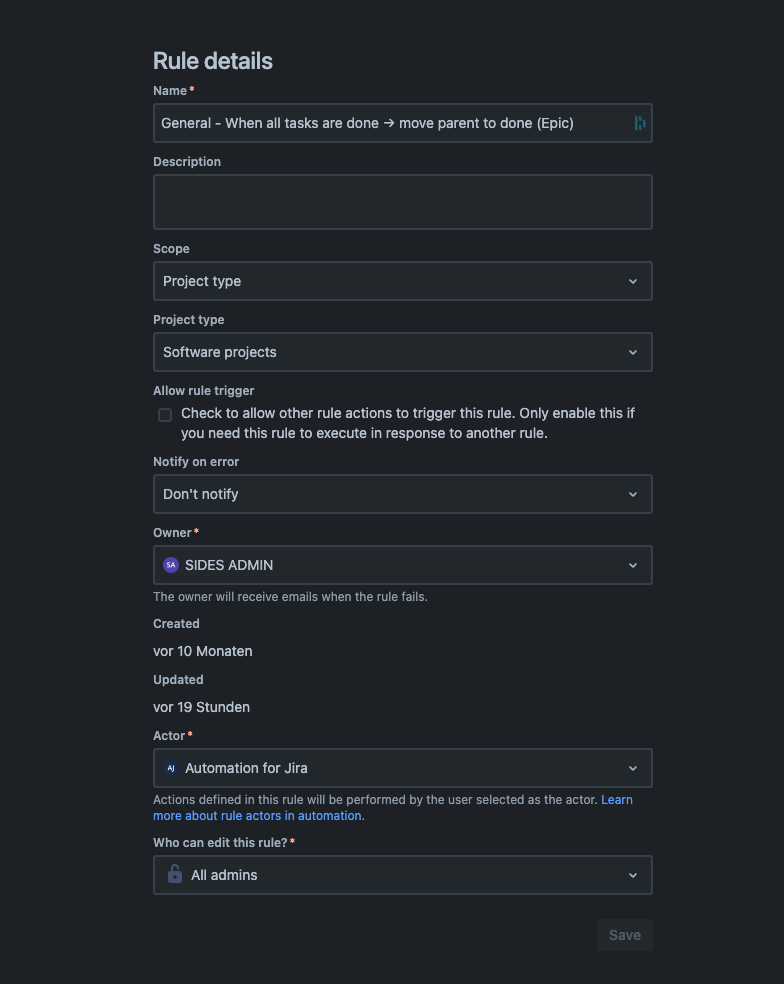Click the Automation for Jira app icon
The width and height of the screenshot is (784, 984).
tap(170, 767)
